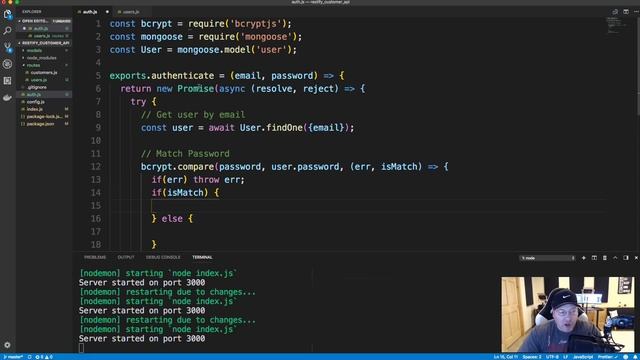Change encoding via UTF-8 indicator

tap(552, 357)
